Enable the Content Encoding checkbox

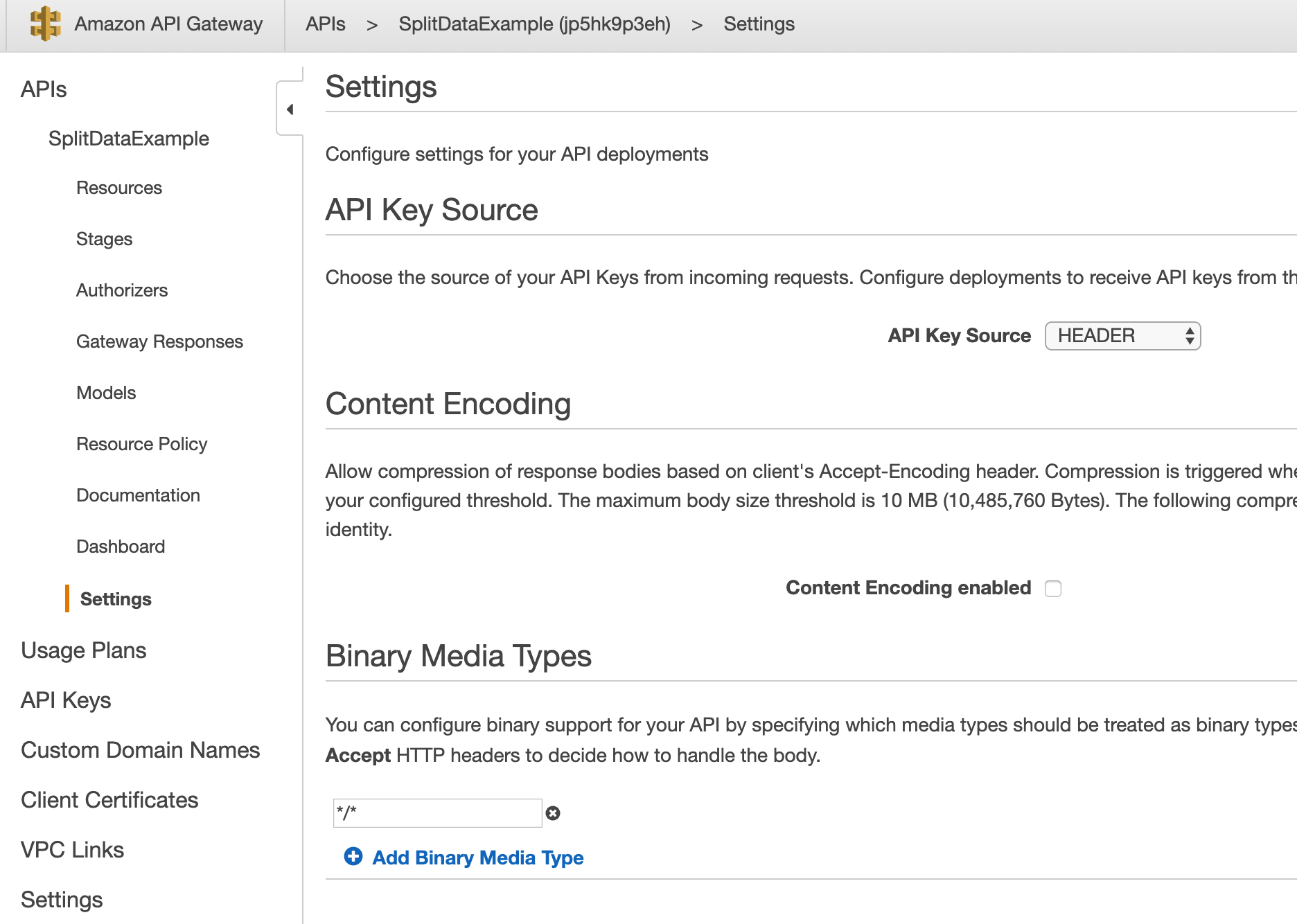click(x=1052, y=588)
